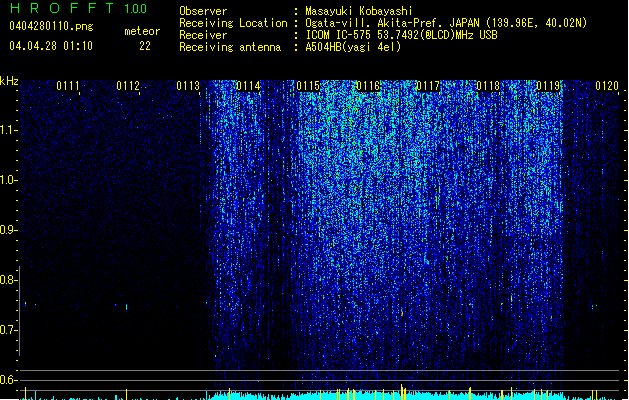Image resolution: width=629 pixels, height=400 pixels.
Task: Click the Observer field label
Action: [x=203, y=11]
